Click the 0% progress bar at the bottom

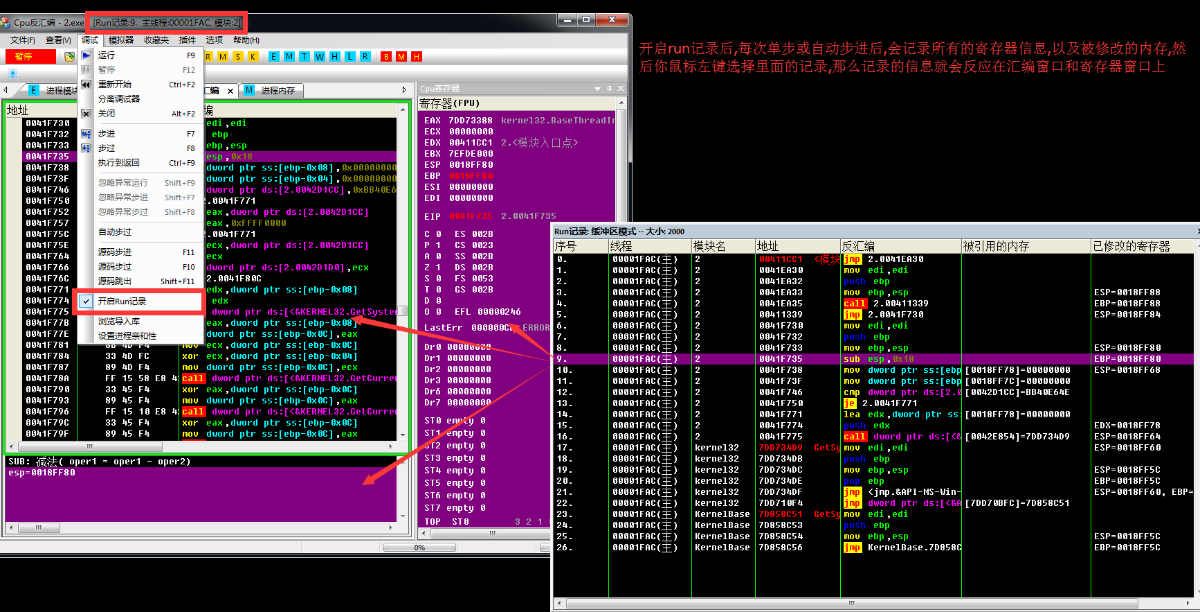click(421, 547)
